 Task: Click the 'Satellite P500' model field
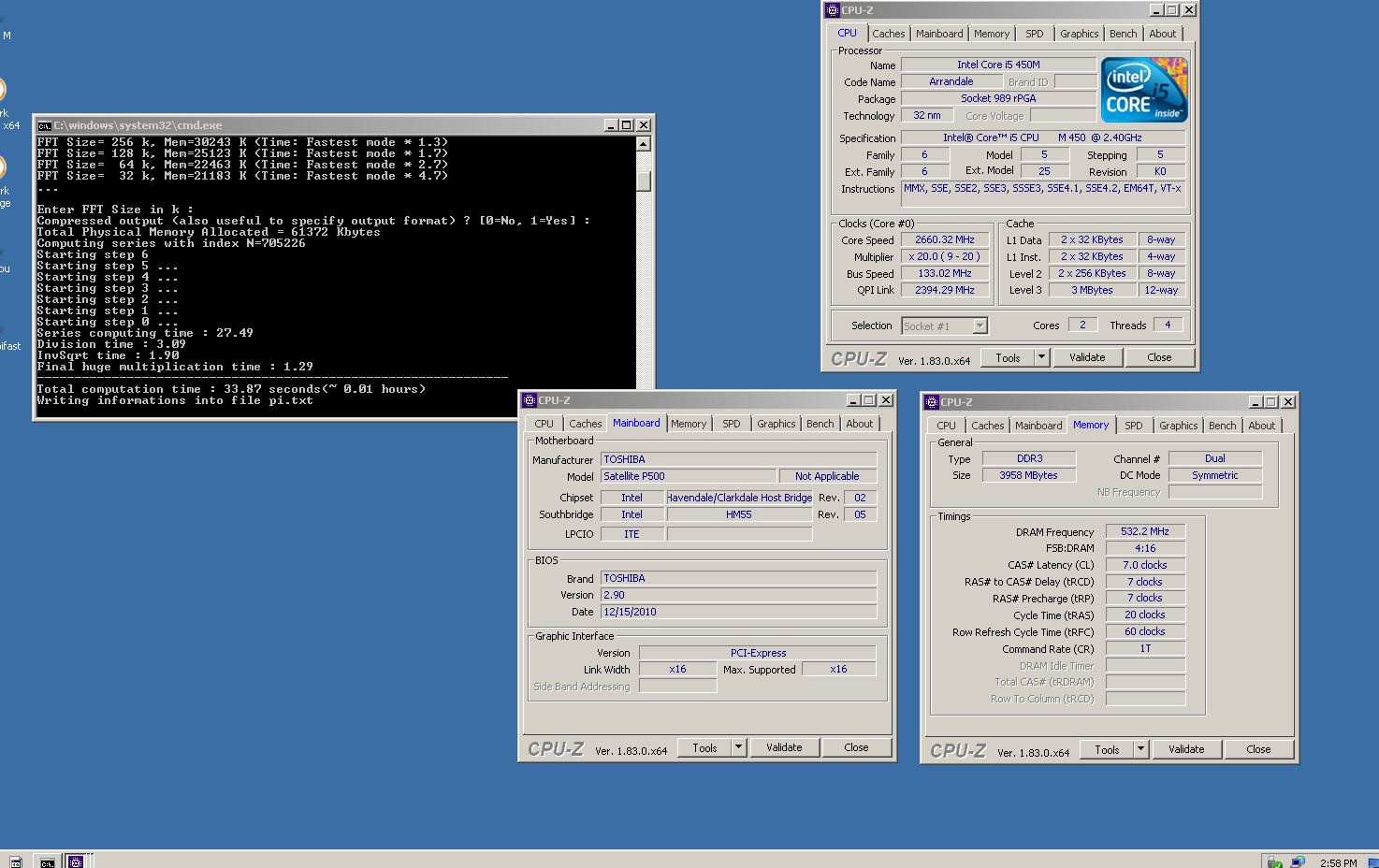688,476
